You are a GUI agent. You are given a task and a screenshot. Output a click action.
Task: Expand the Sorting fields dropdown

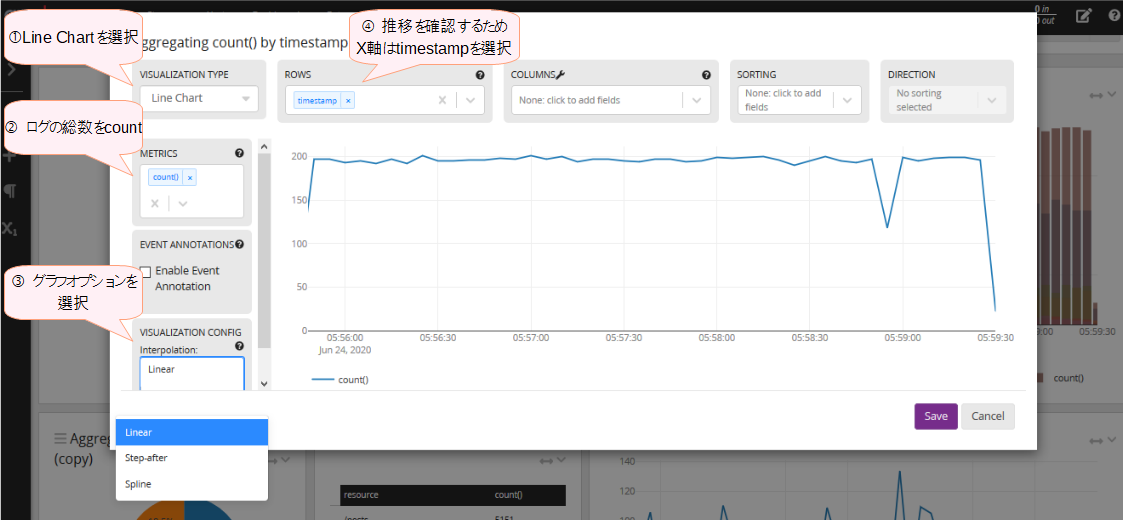tap(848, 100)
